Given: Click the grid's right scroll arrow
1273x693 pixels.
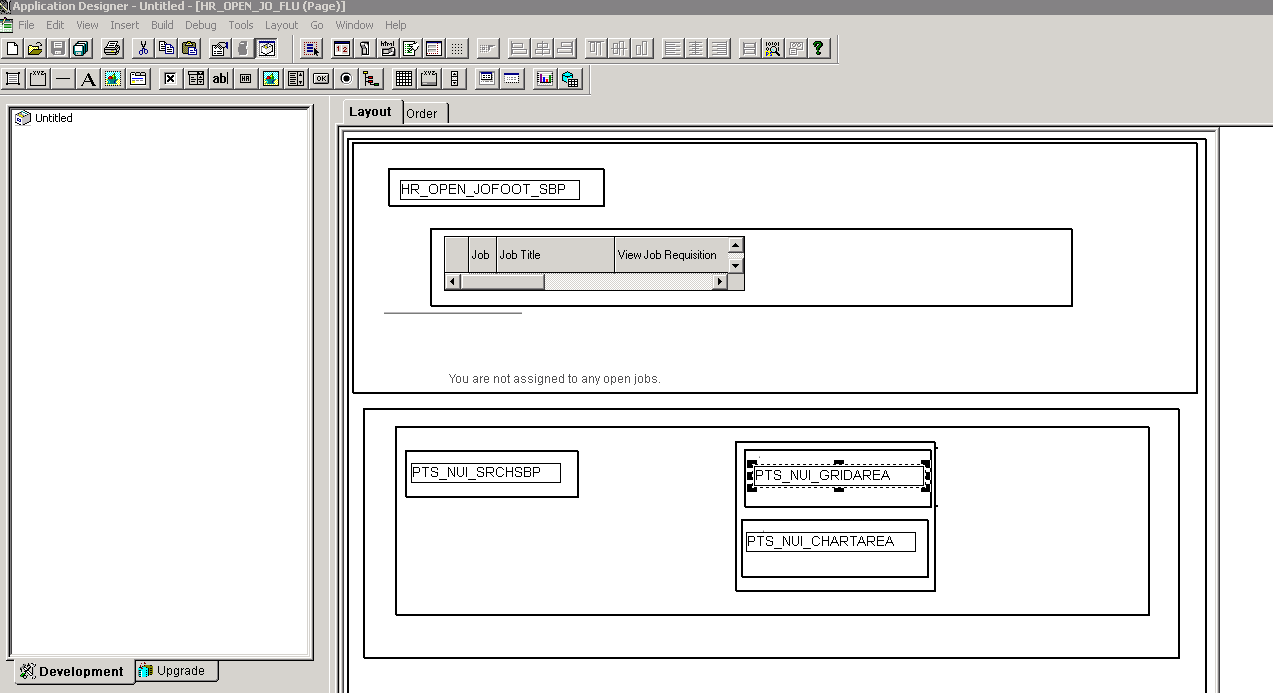Looking at the screenshot, I should [719, 282].
